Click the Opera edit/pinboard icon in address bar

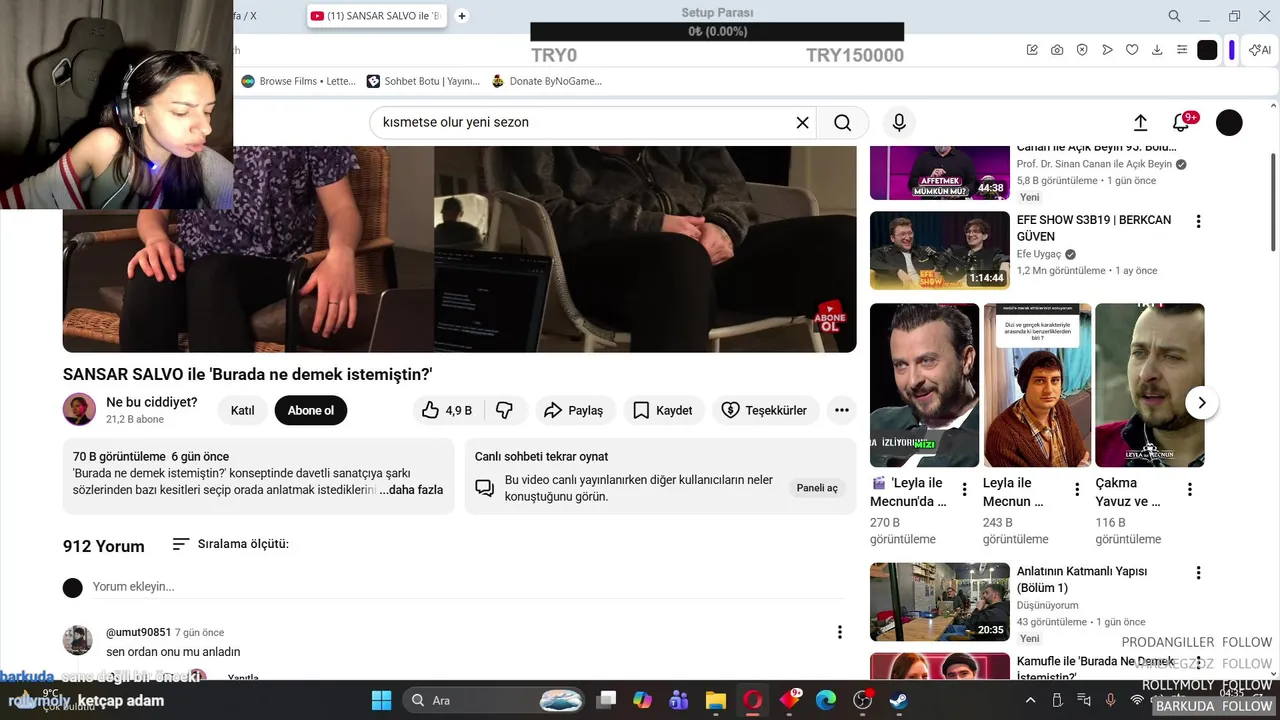pos(1032,50)
